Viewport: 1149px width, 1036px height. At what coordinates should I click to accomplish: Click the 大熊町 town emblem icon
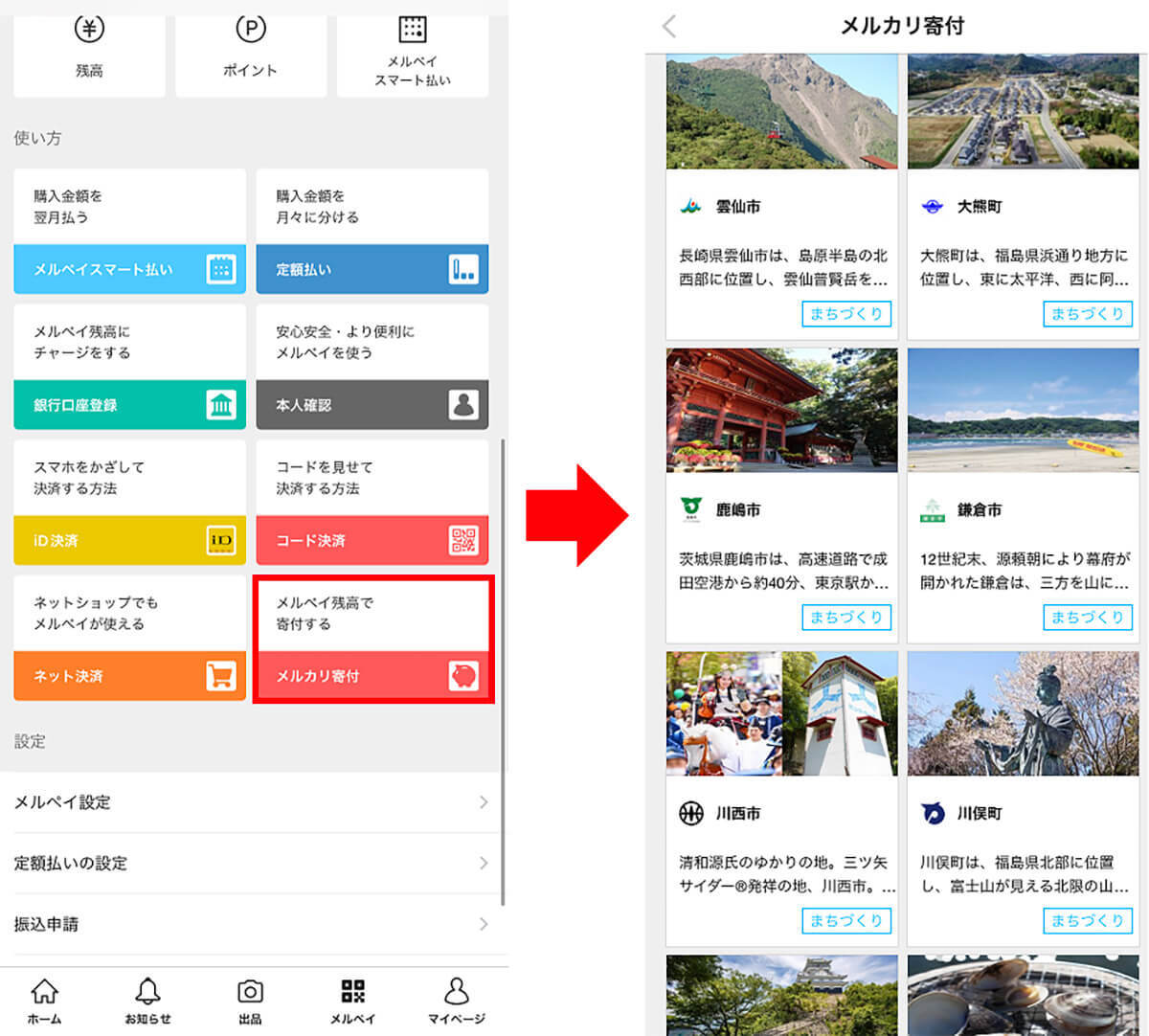(x=932, y=206)
